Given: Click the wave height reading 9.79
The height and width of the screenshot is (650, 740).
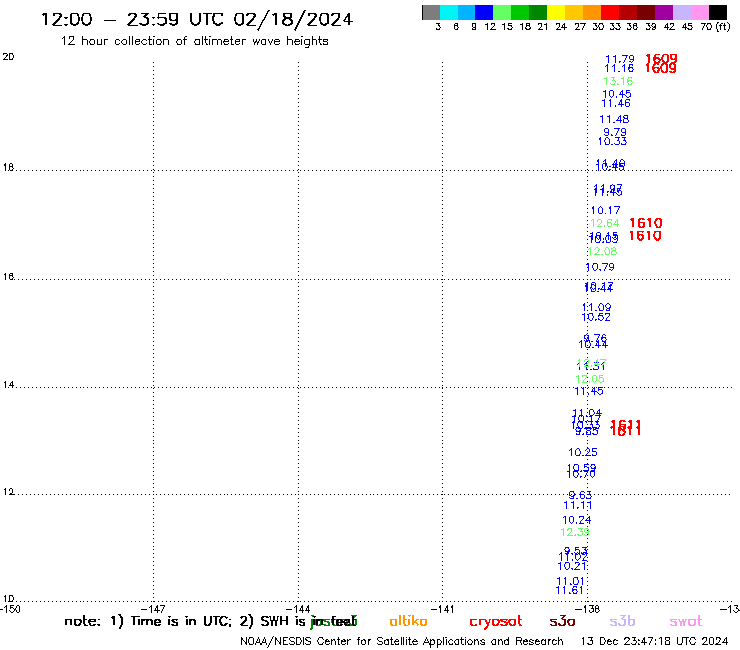Looking at the screenshot, I should 615,132.
